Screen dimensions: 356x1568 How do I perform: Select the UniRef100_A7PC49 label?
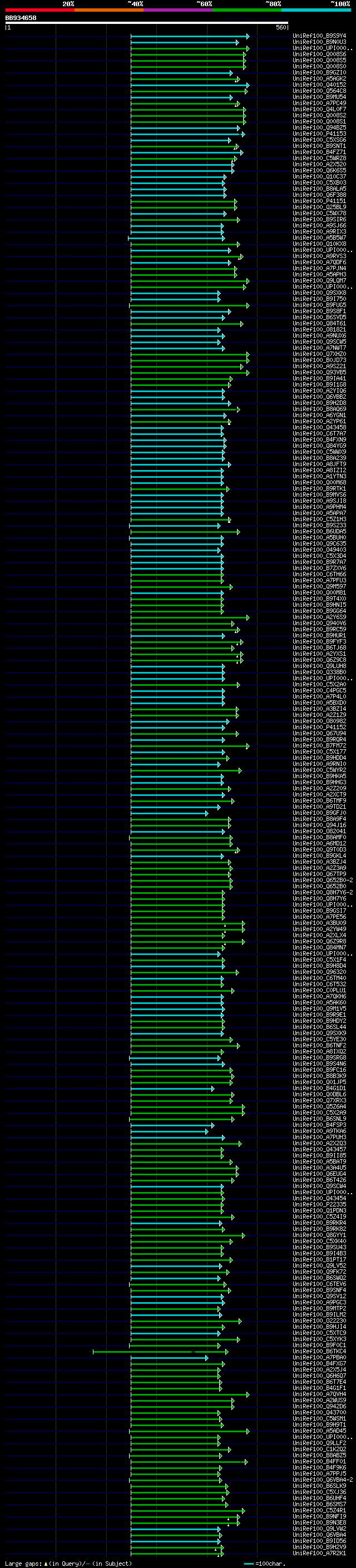click(319, 103)
